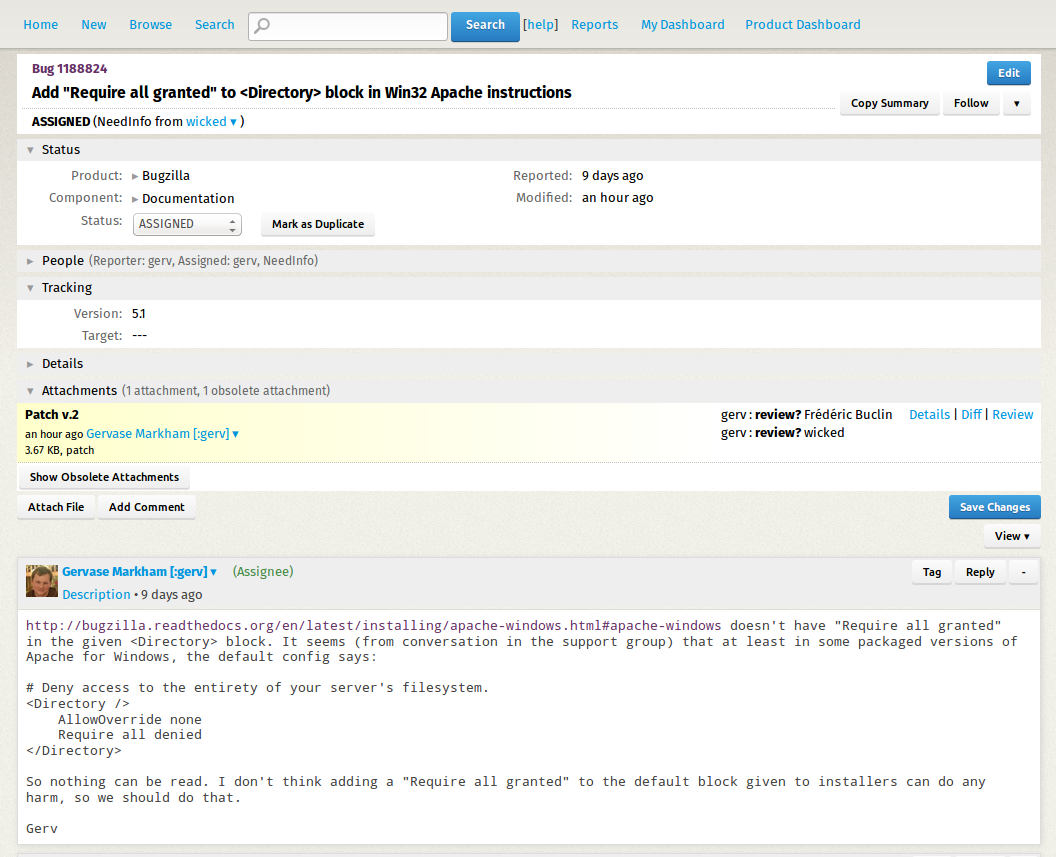
Task: Open the dropdown arrow next to Follow
Action: pyautogui.click(x=1016, y=103)
